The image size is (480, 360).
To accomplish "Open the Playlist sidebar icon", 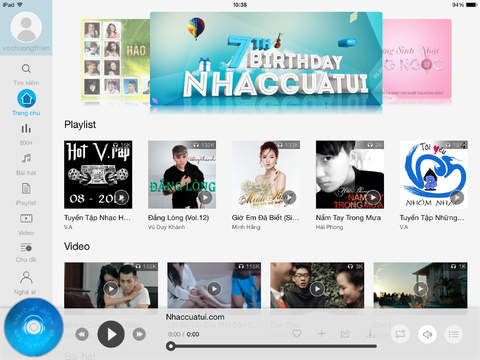I will pos(26,189).
